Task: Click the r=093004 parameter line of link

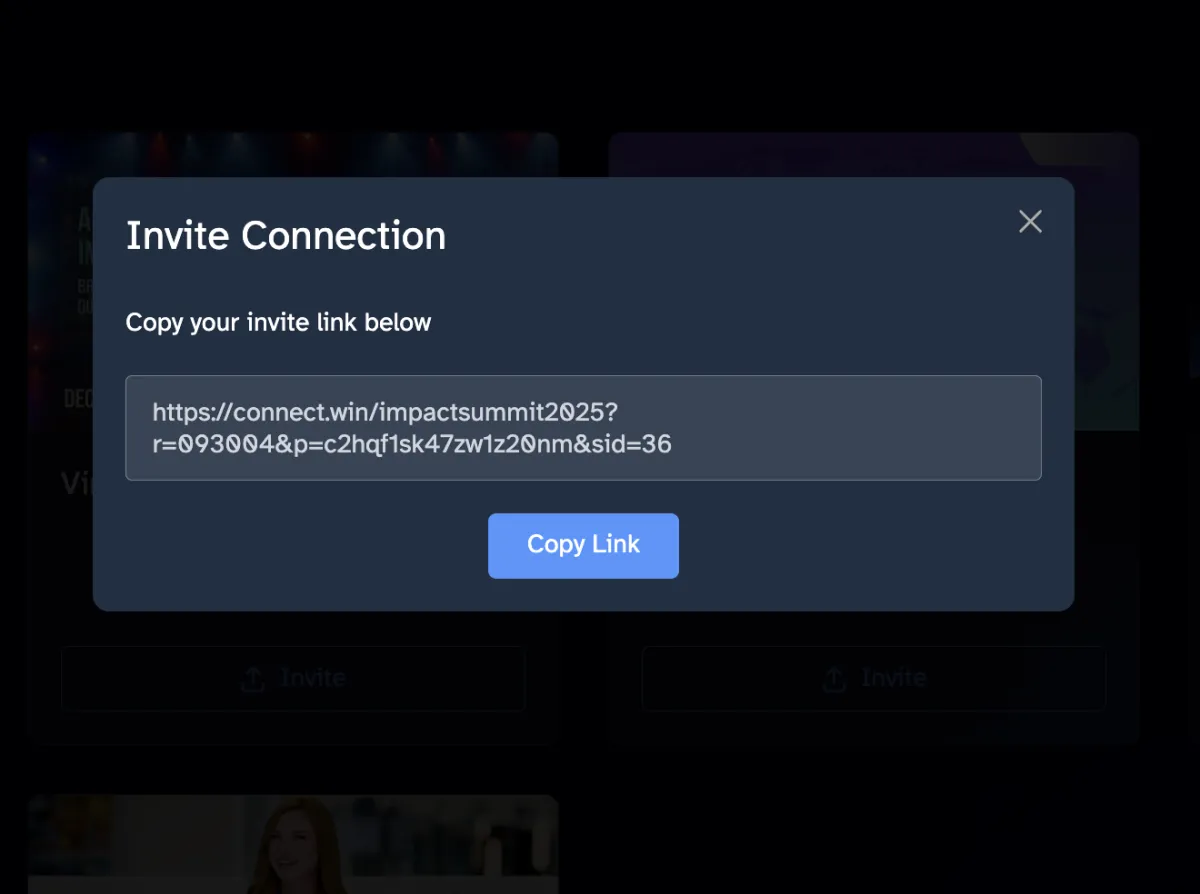Action: coord(411,444)
